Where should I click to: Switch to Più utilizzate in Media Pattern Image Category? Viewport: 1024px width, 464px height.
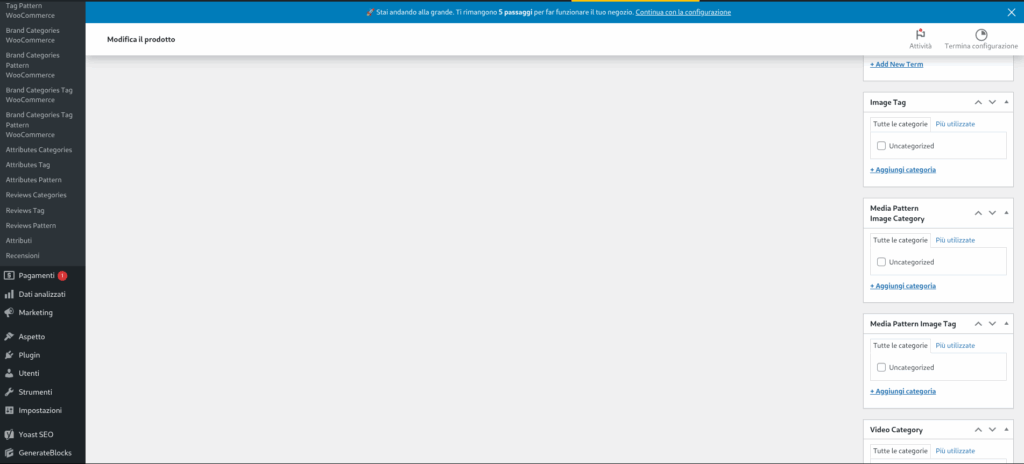(x=955, y=240)
